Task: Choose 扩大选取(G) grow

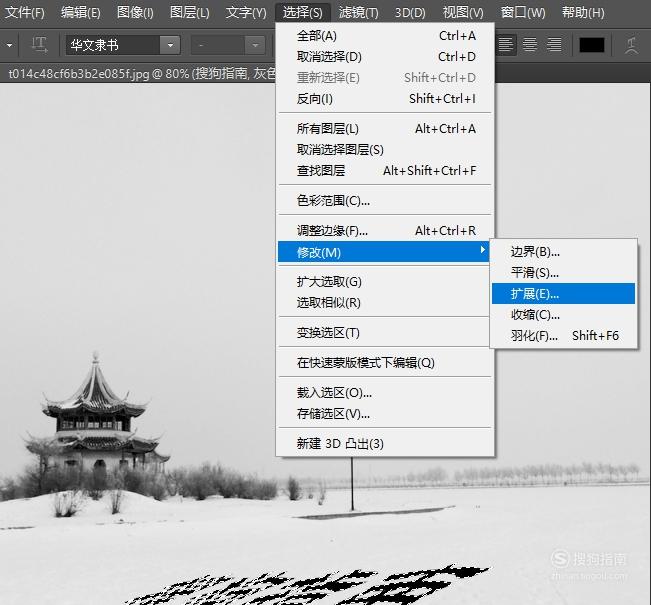Action: (x=386, y=282)
